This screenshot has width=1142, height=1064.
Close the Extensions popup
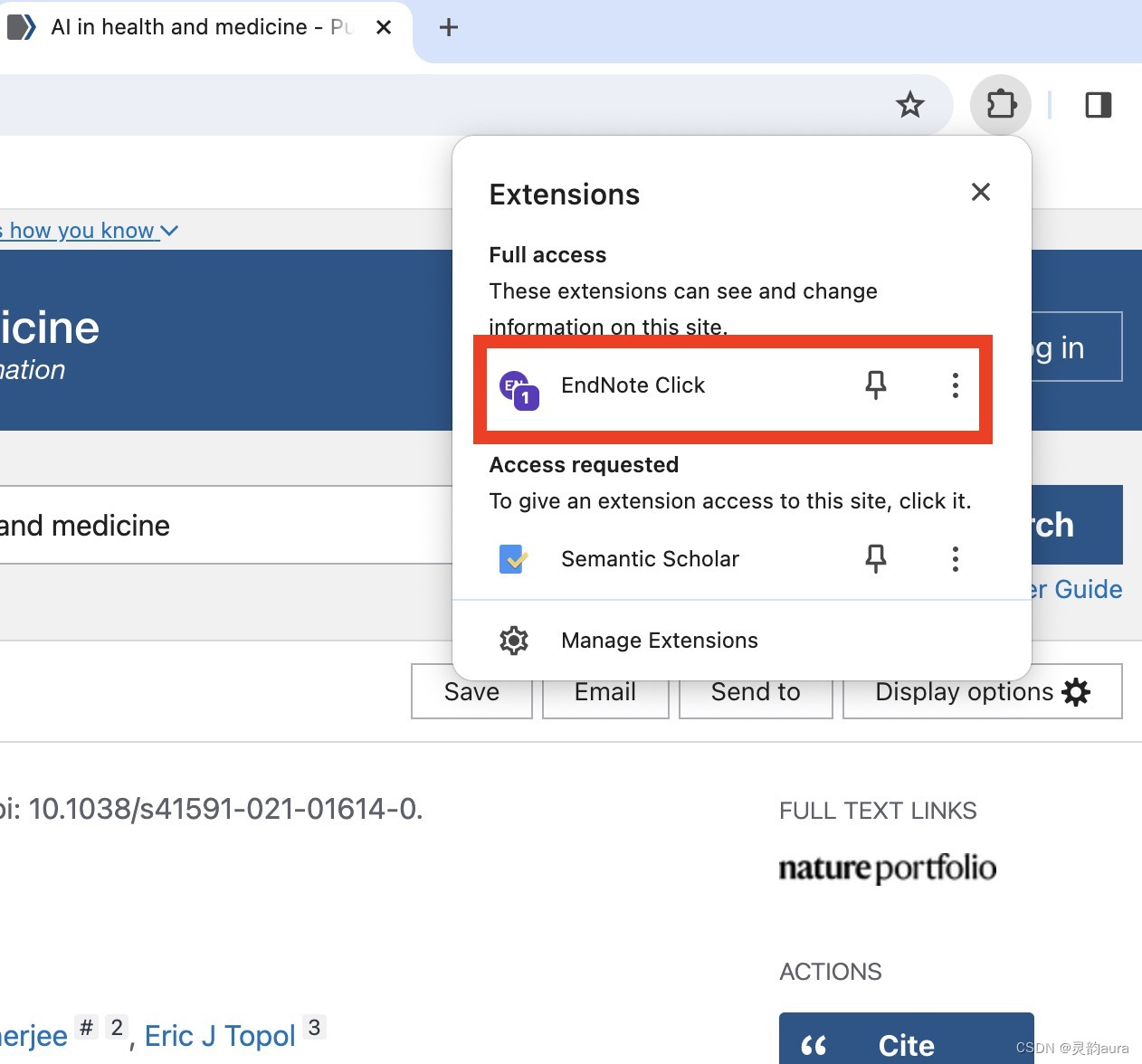981,192
